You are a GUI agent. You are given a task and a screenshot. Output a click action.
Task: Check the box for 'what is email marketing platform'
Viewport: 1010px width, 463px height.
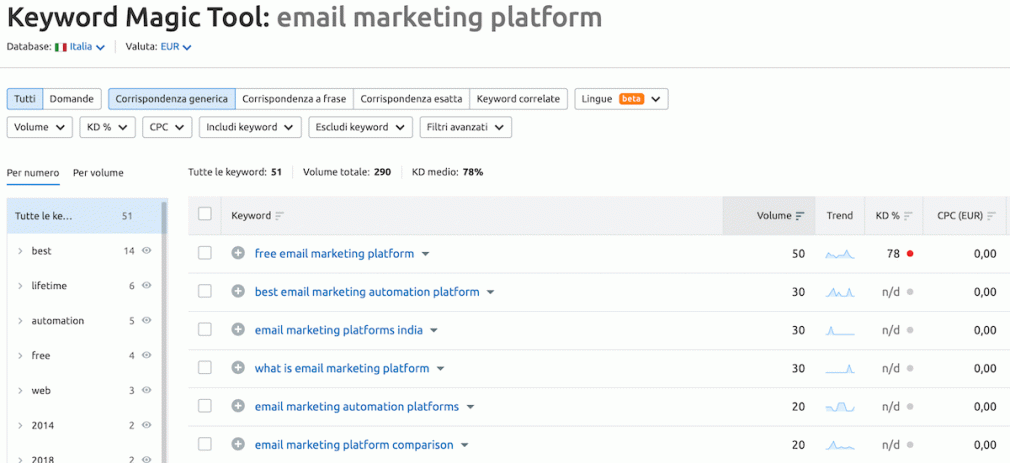[205, 368]
